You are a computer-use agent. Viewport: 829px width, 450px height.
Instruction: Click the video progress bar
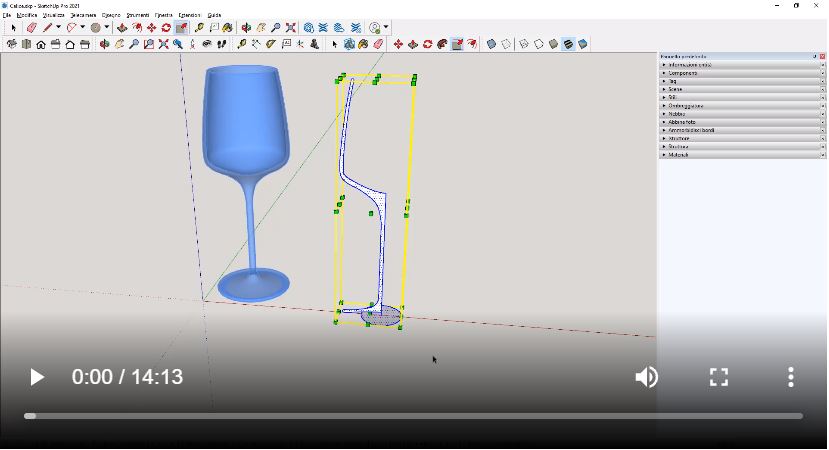point(413,416)
